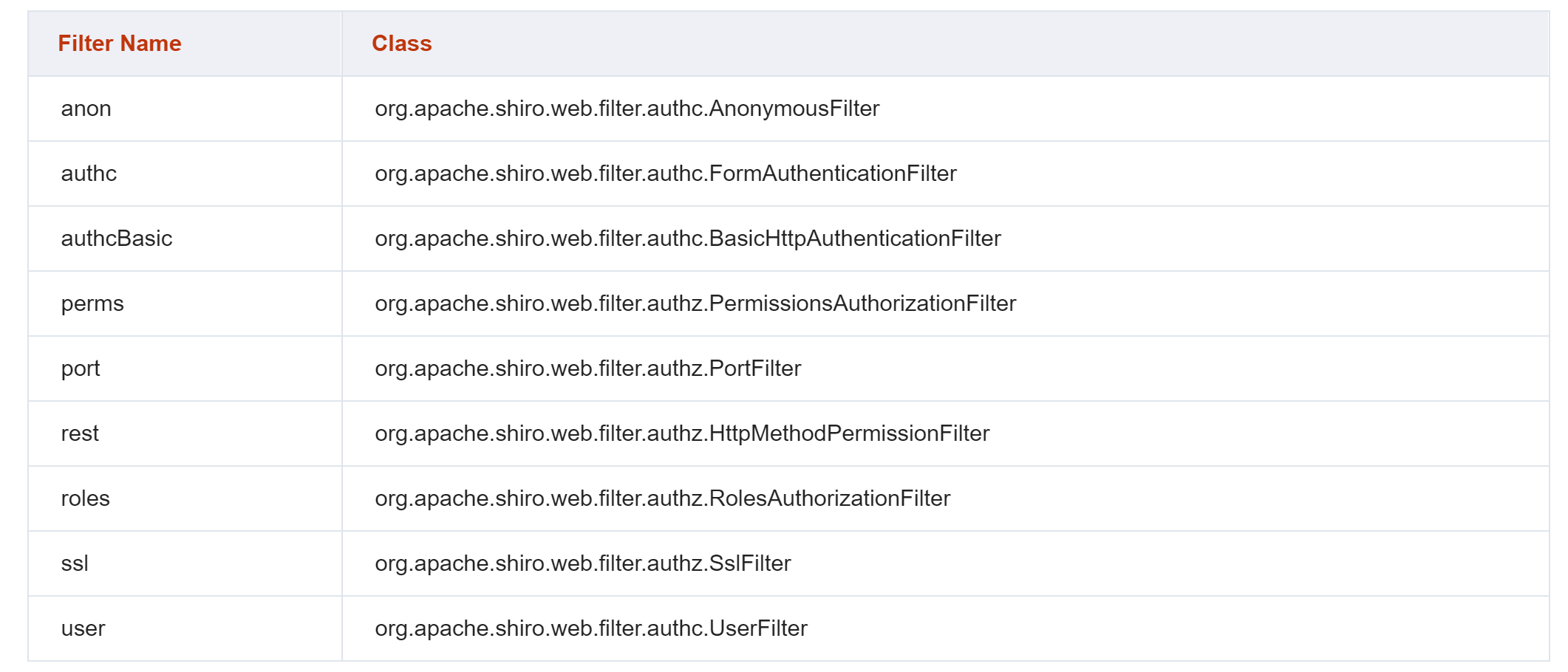
Task: Click the RolesAuthorizationFilter class text
Action: coord(663,499)
